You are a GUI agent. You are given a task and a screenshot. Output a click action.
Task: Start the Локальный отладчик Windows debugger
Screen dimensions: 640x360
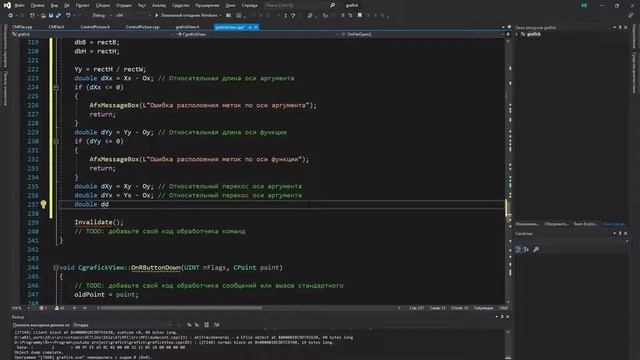(188, 16)
